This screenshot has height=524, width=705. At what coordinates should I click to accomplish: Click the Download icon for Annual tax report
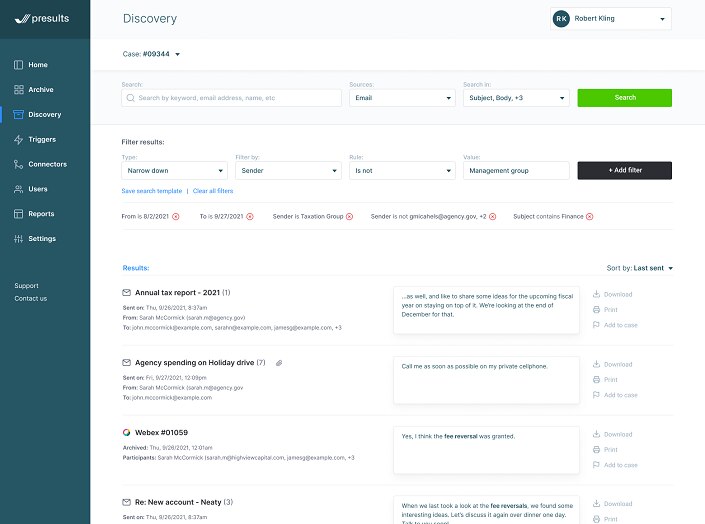pyautogui.click(x=597, y=295)
